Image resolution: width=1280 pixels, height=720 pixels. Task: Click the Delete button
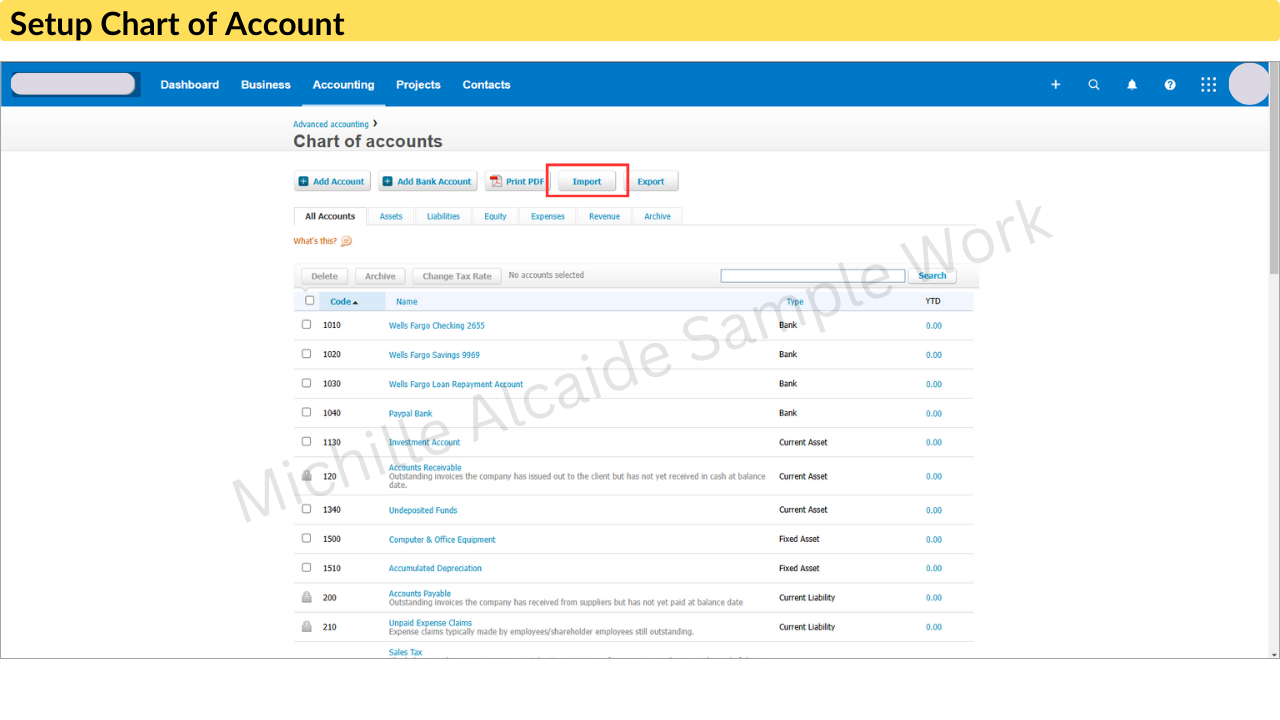pos(325,276)
